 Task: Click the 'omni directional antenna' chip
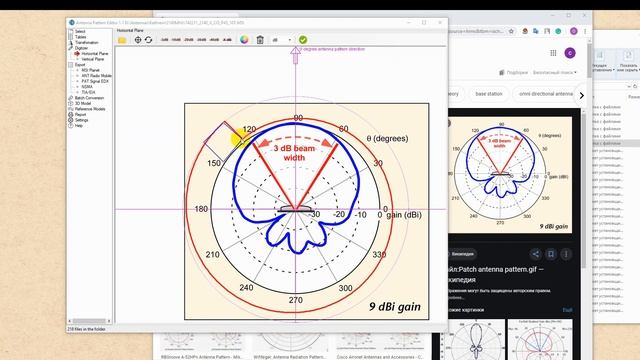tap(545, 94)
